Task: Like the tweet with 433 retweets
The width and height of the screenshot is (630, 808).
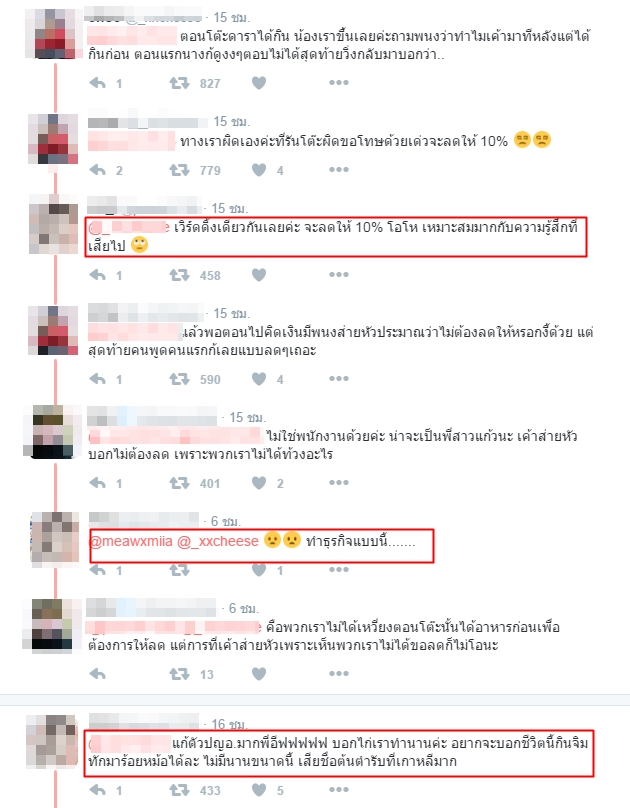Action: (x=259, y=789)
